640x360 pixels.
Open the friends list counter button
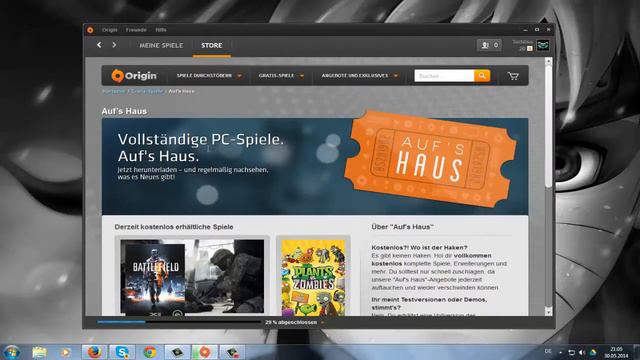tap(489, 45)
